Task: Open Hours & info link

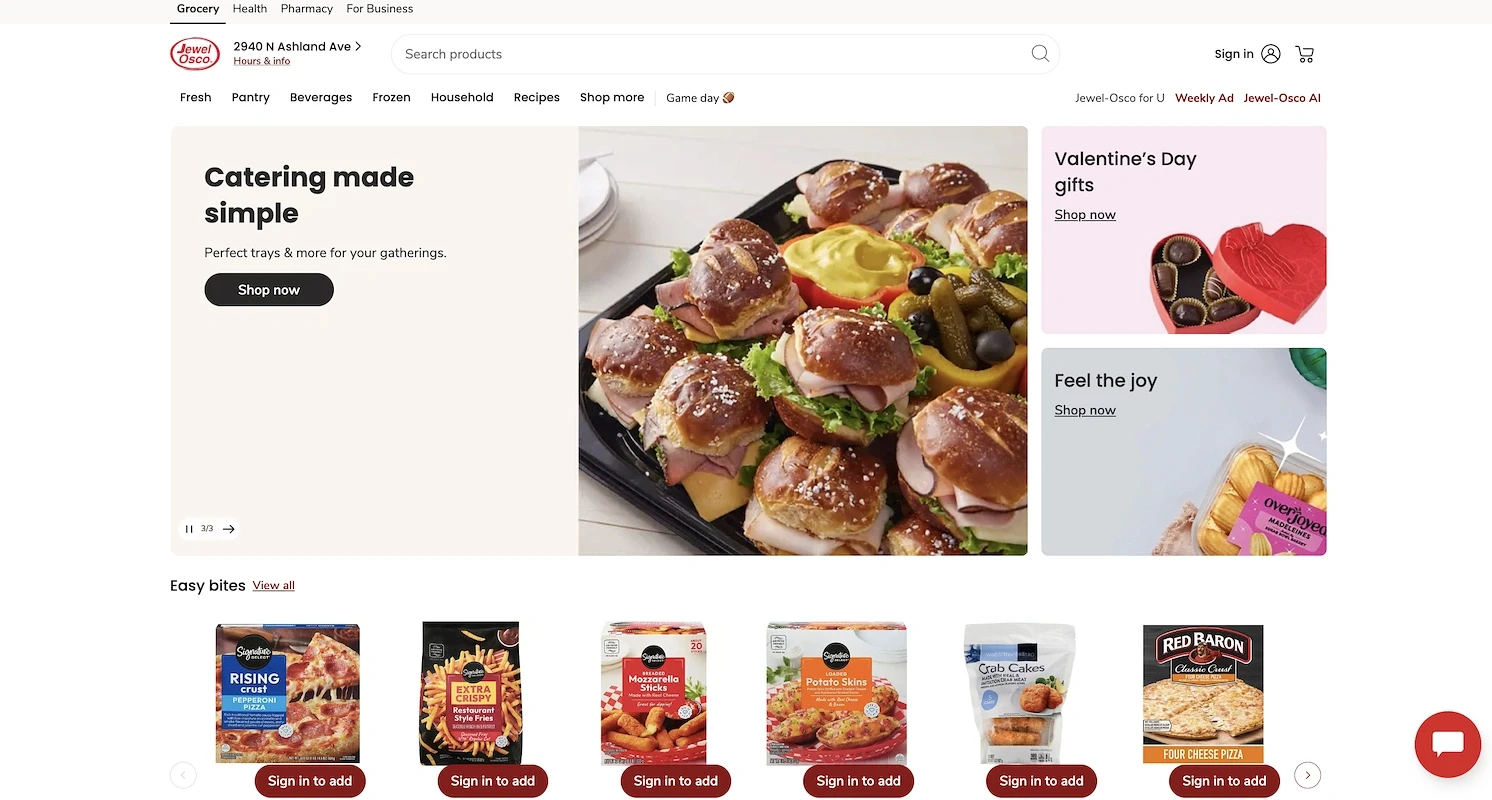Action: tap(262, 61)
